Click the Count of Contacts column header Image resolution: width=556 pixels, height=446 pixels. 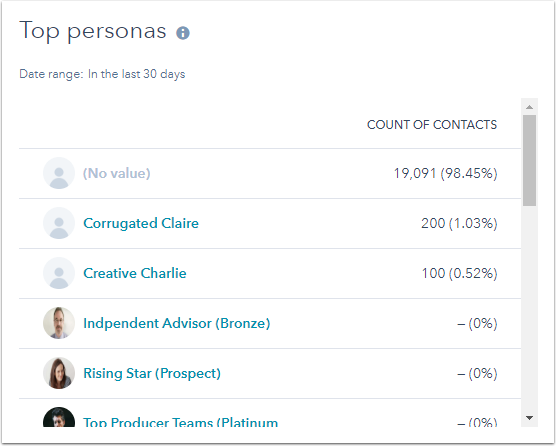pos(432,125)
